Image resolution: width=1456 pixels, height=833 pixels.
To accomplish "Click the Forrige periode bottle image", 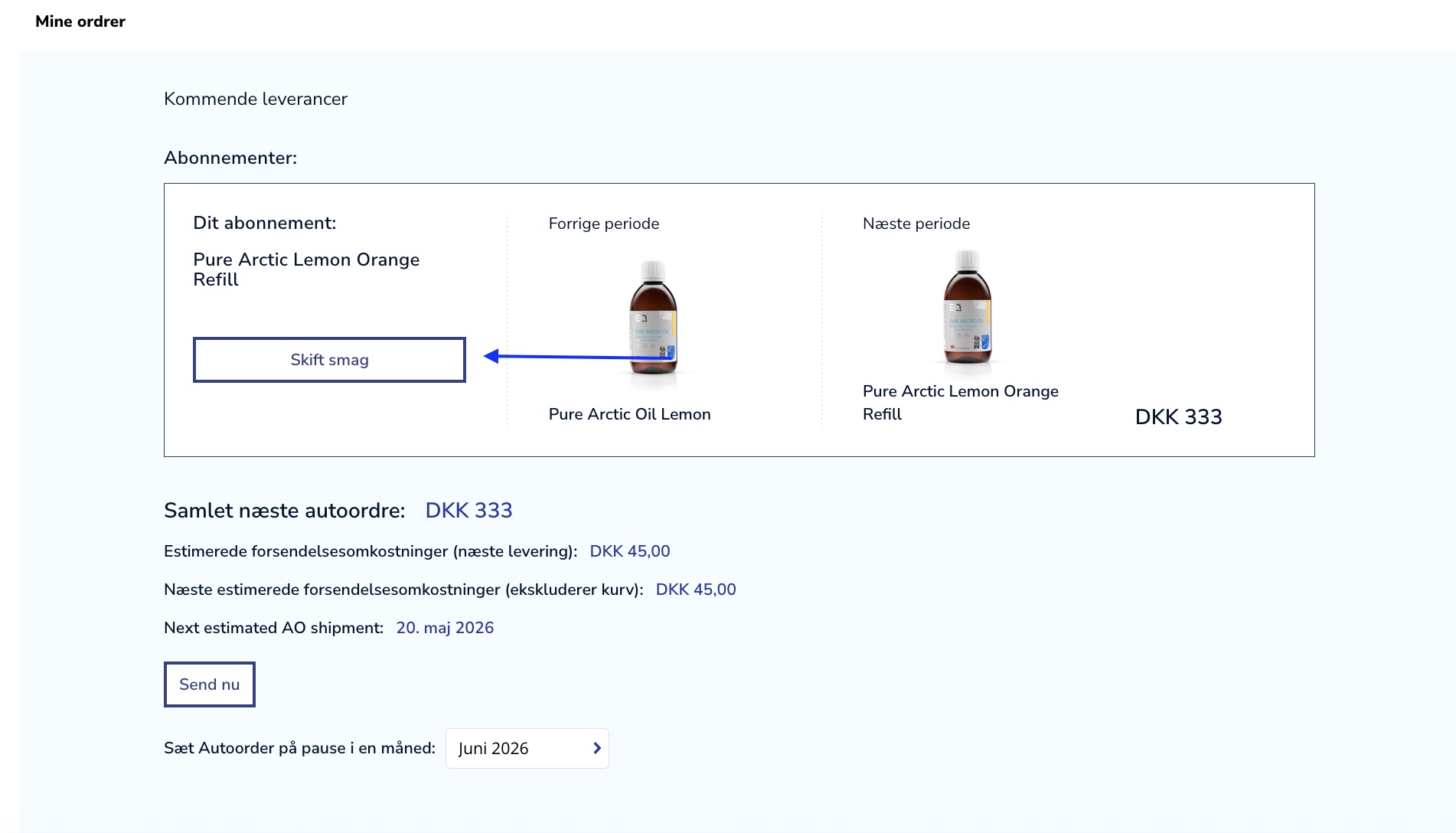I will 653,325.
